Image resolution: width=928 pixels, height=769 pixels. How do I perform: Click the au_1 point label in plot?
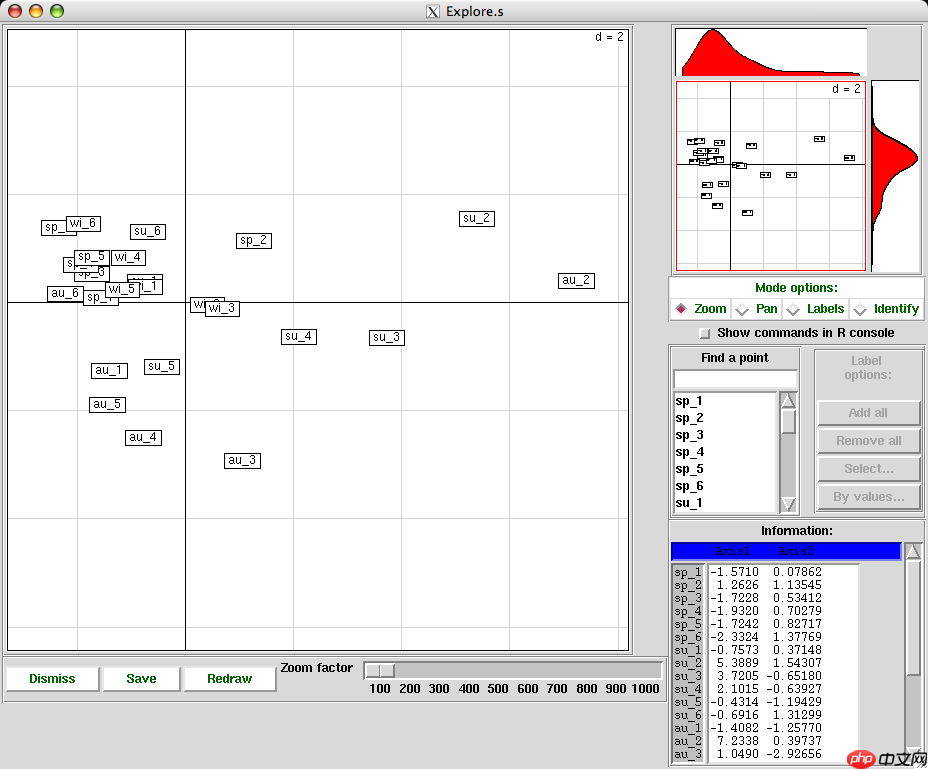[109, 371]
